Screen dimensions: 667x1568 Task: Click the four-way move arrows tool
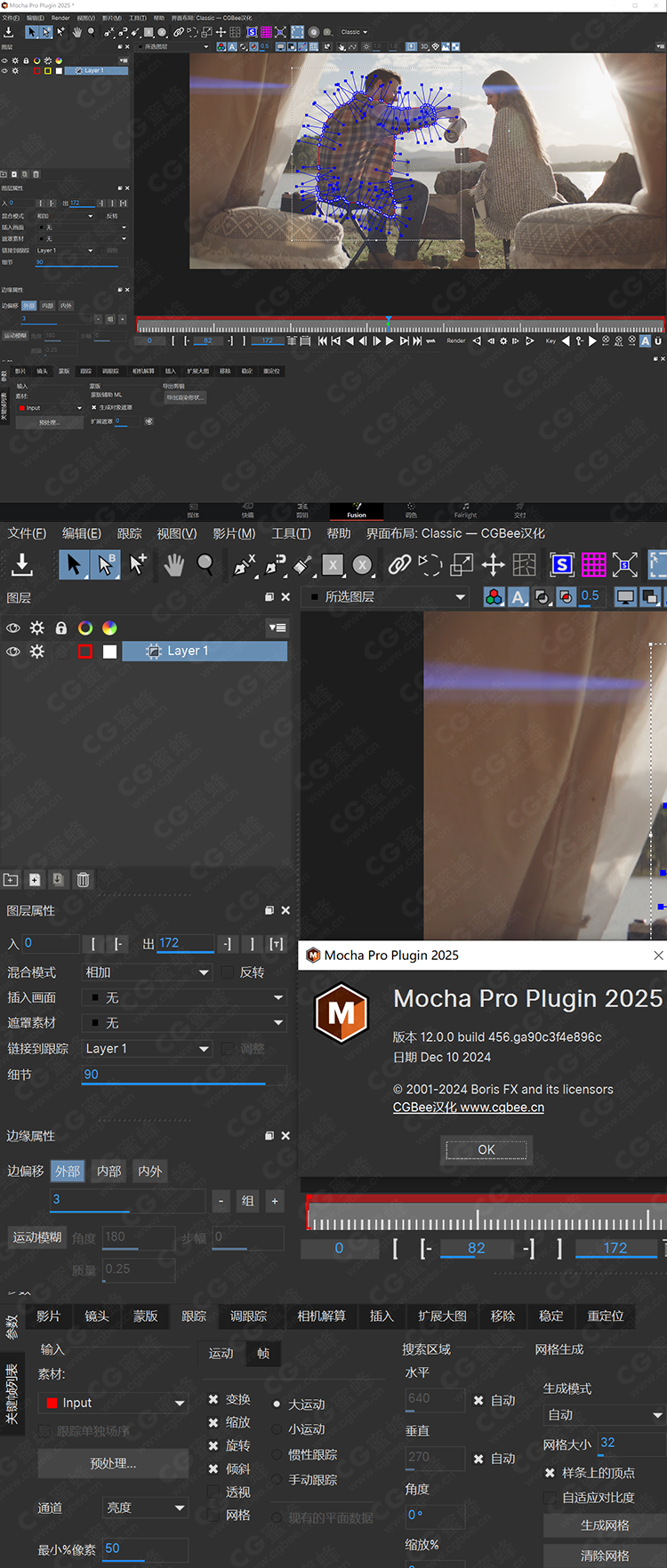(493, 564)
